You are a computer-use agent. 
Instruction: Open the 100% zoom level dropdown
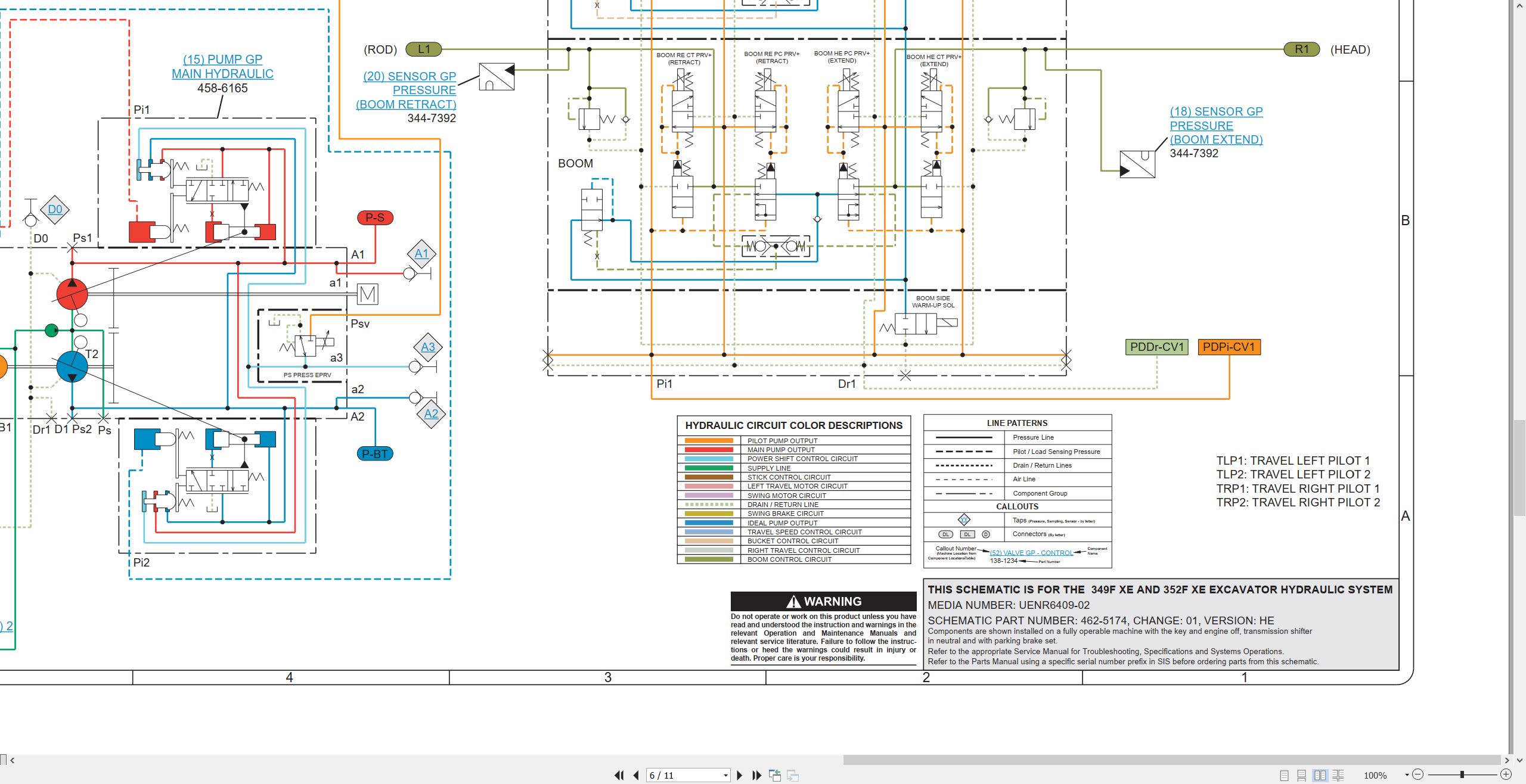coord(1407,775)
